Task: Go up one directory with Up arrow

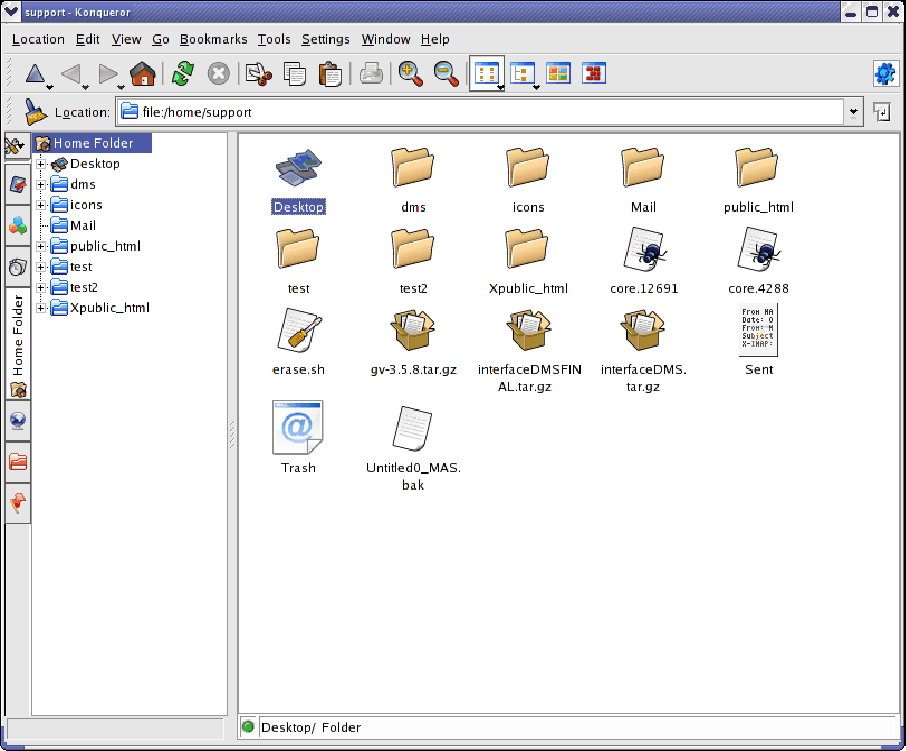Action: (35, 73)
